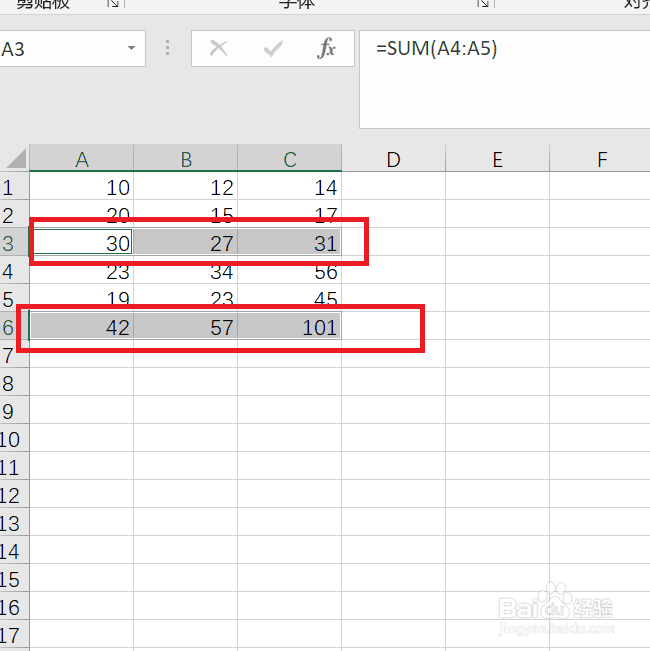The width and height of the screenshot is (650, 651).
Task: Select row 8 header
Action: tap(14, 382)
